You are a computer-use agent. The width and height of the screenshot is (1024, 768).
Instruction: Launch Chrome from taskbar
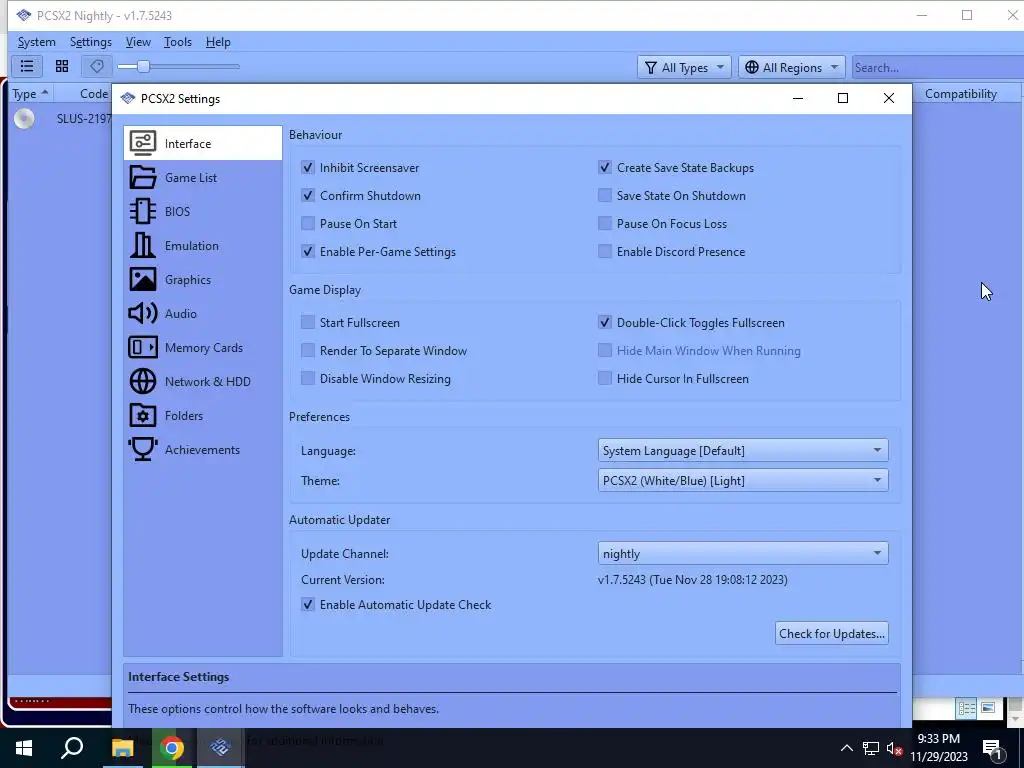[172, 748]
